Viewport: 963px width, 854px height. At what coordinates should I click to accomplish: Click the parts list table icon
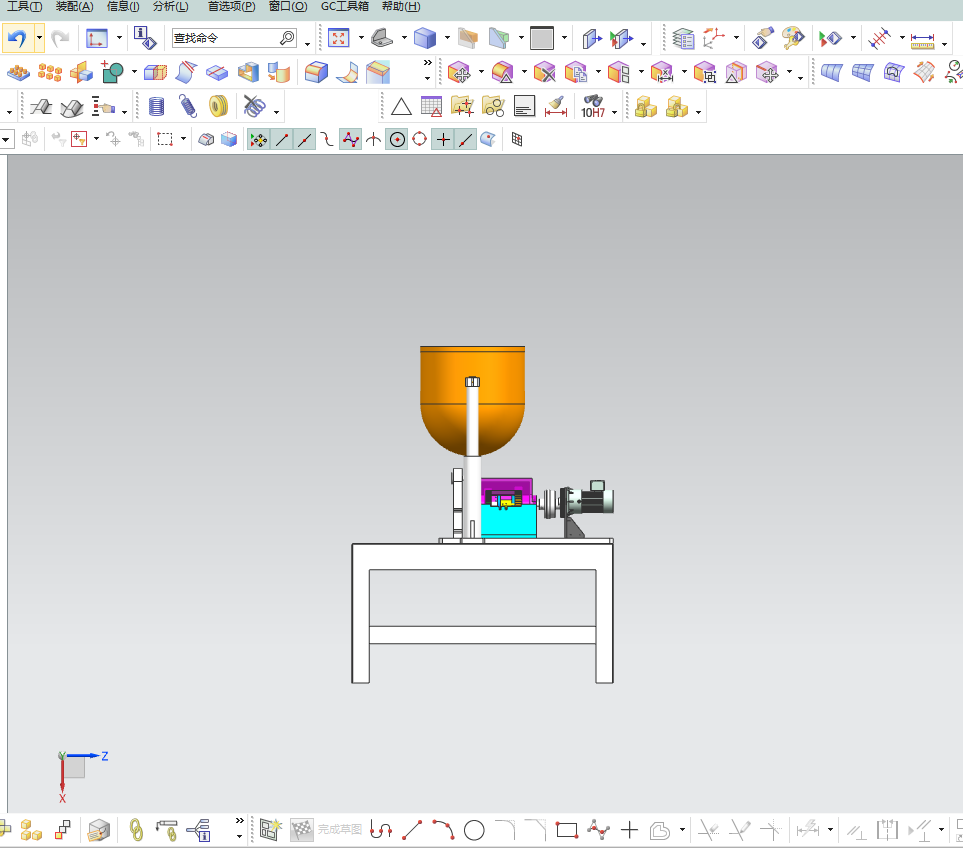[x=431, y=107]
